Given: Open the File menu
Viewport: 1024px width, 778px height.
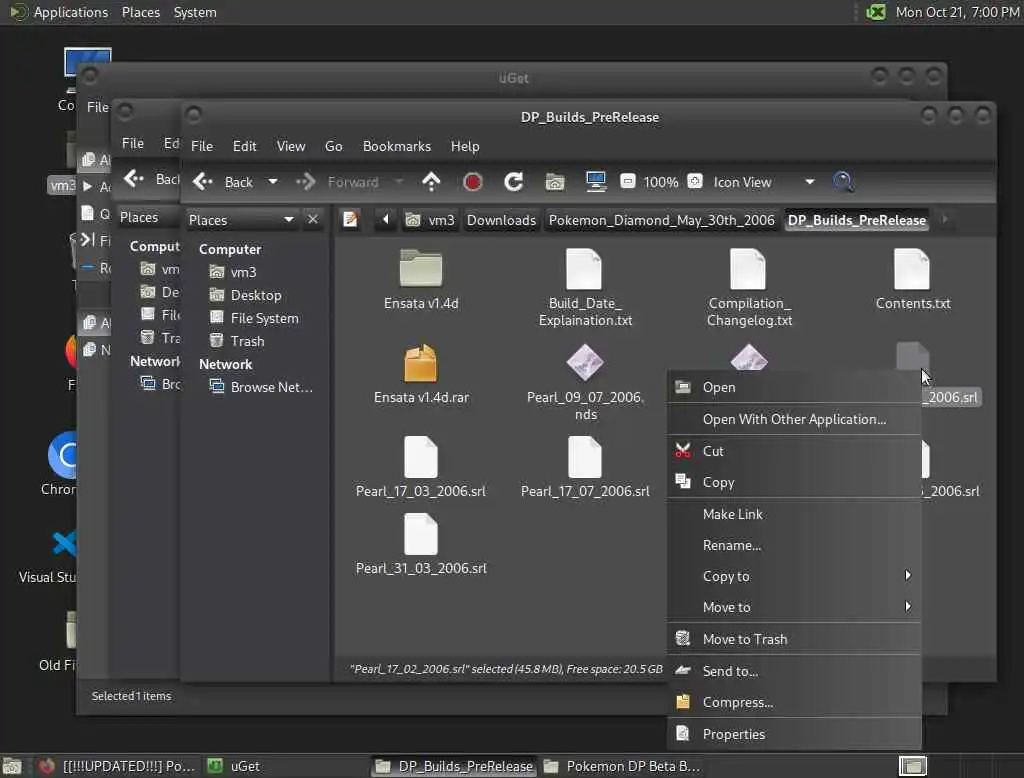Looking at the screenshot, I should click(x=202, y=146).
